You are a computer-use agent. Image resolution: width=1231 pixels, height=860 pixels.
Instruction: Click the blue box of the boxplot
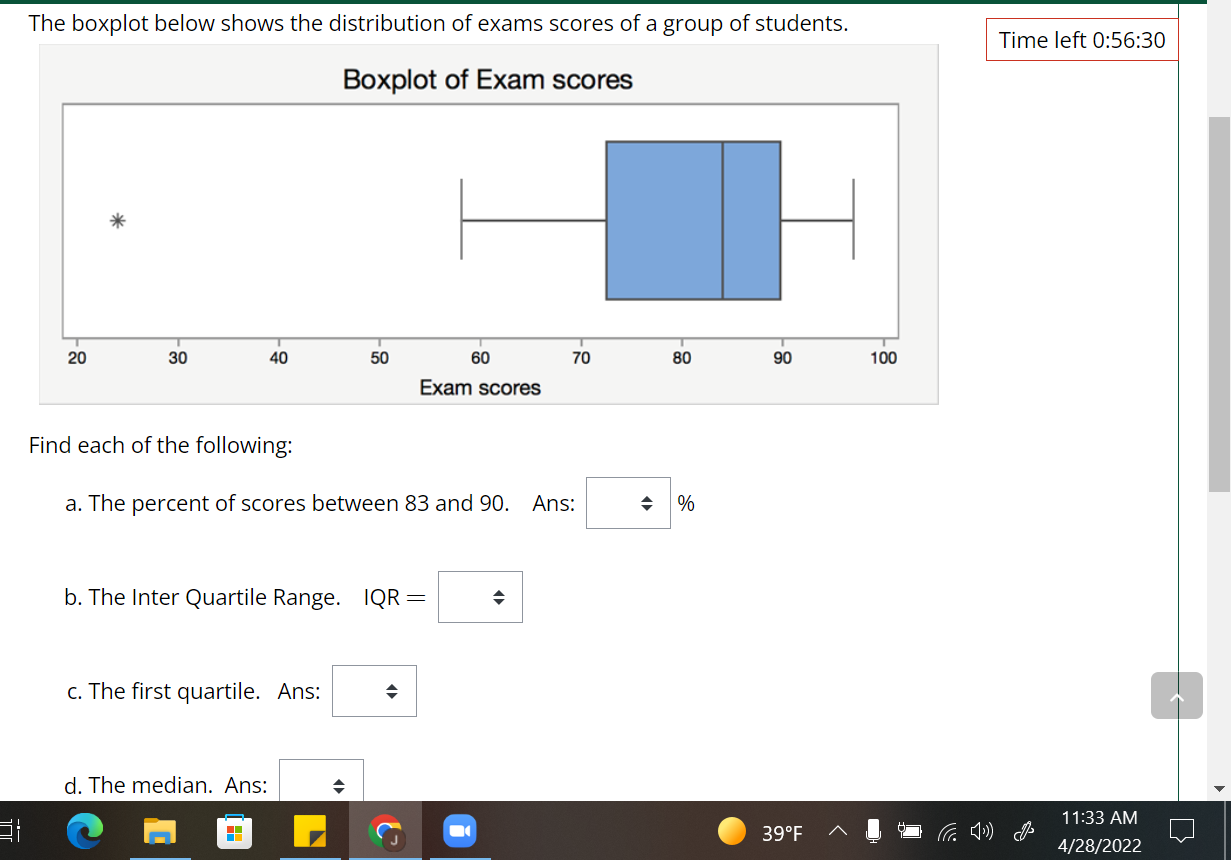[693, 220]
